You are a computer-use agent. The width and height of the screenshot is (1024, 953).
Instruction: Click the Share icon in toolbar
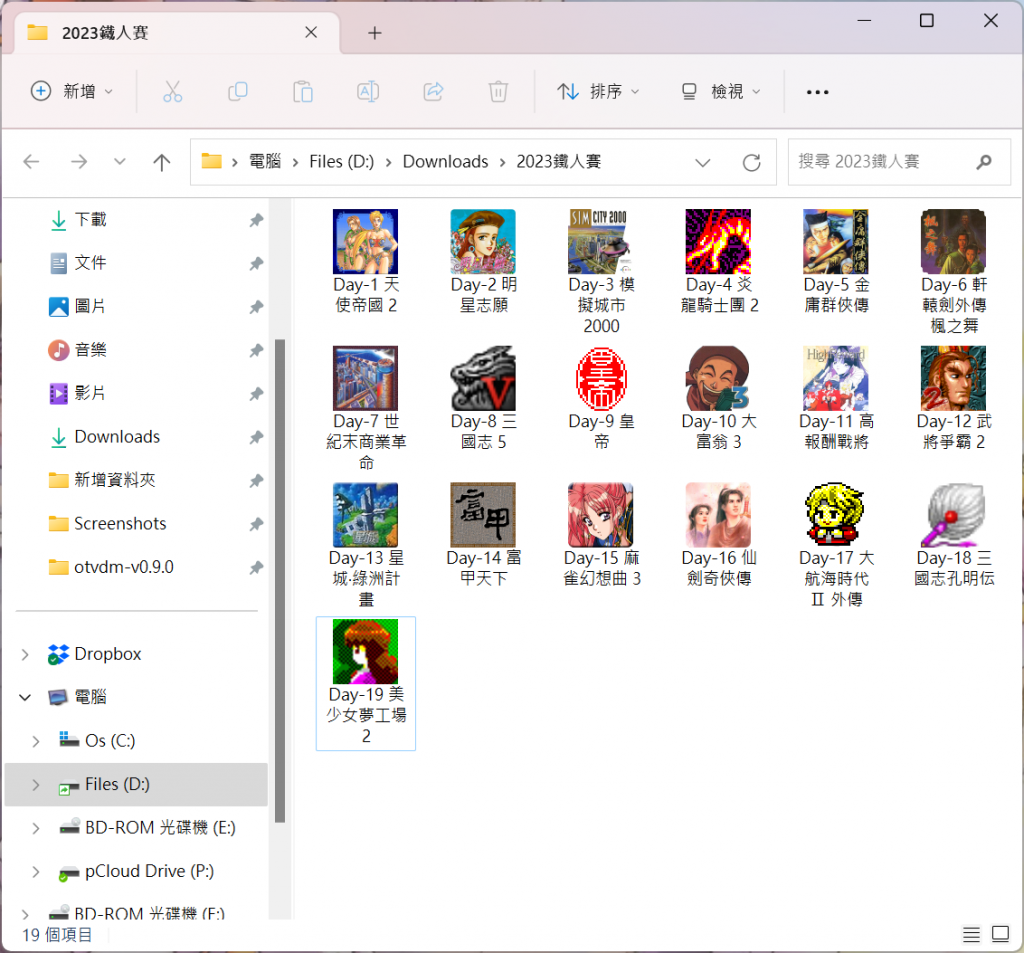coord(434,91)
